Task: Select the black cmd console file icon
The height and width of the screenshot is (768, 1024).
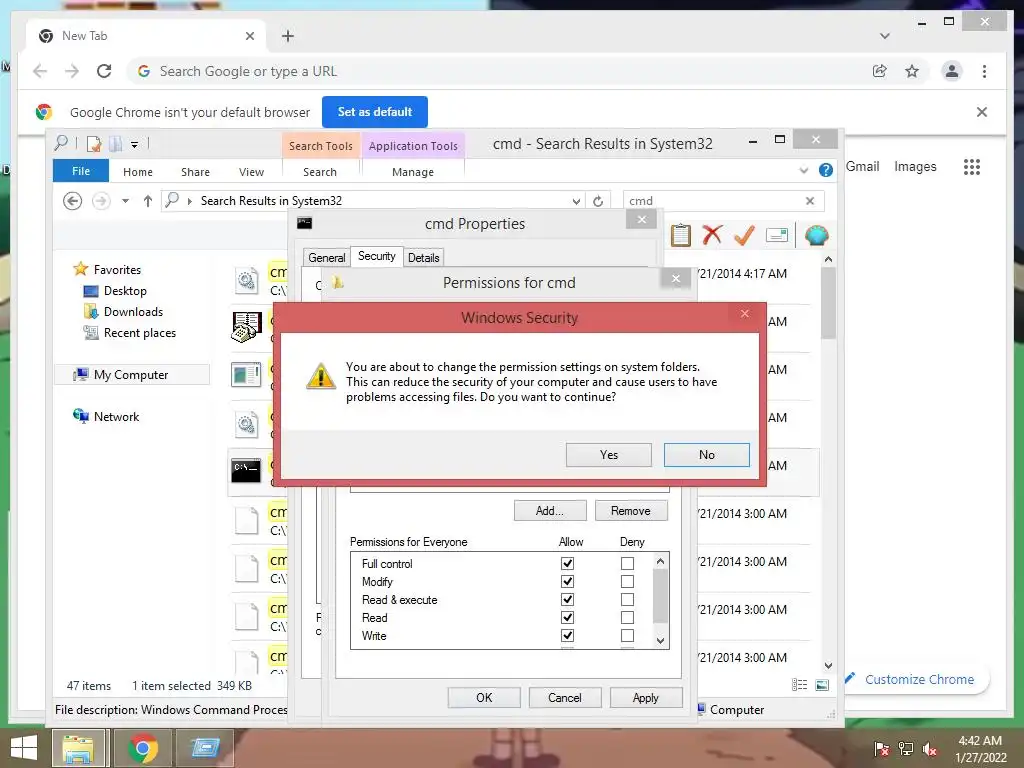Action: pos(246,470)
